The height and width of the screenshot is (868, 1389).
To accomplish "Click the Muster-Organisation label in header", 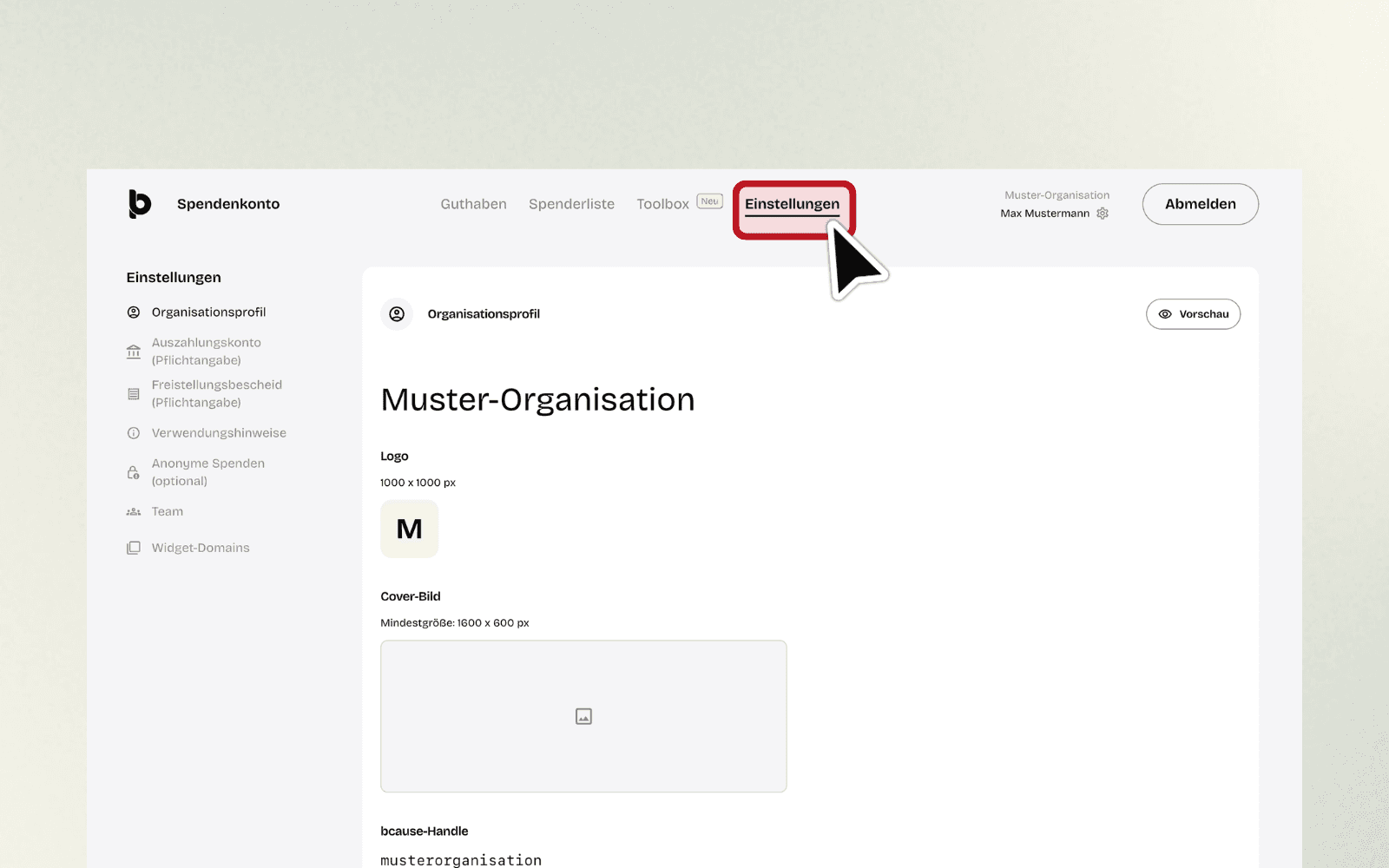I will (x=1057, y=195).
